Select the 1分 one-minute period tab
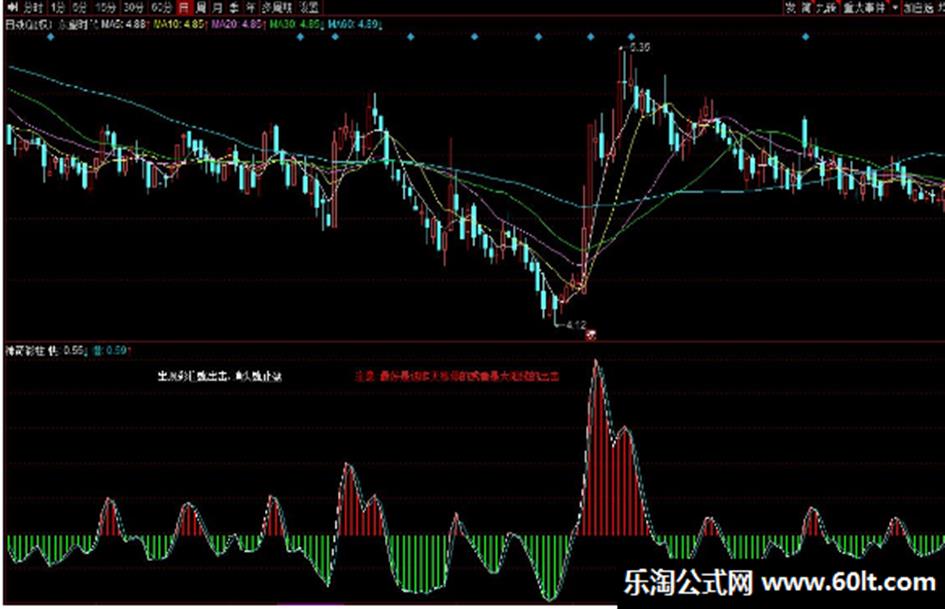 58,7
